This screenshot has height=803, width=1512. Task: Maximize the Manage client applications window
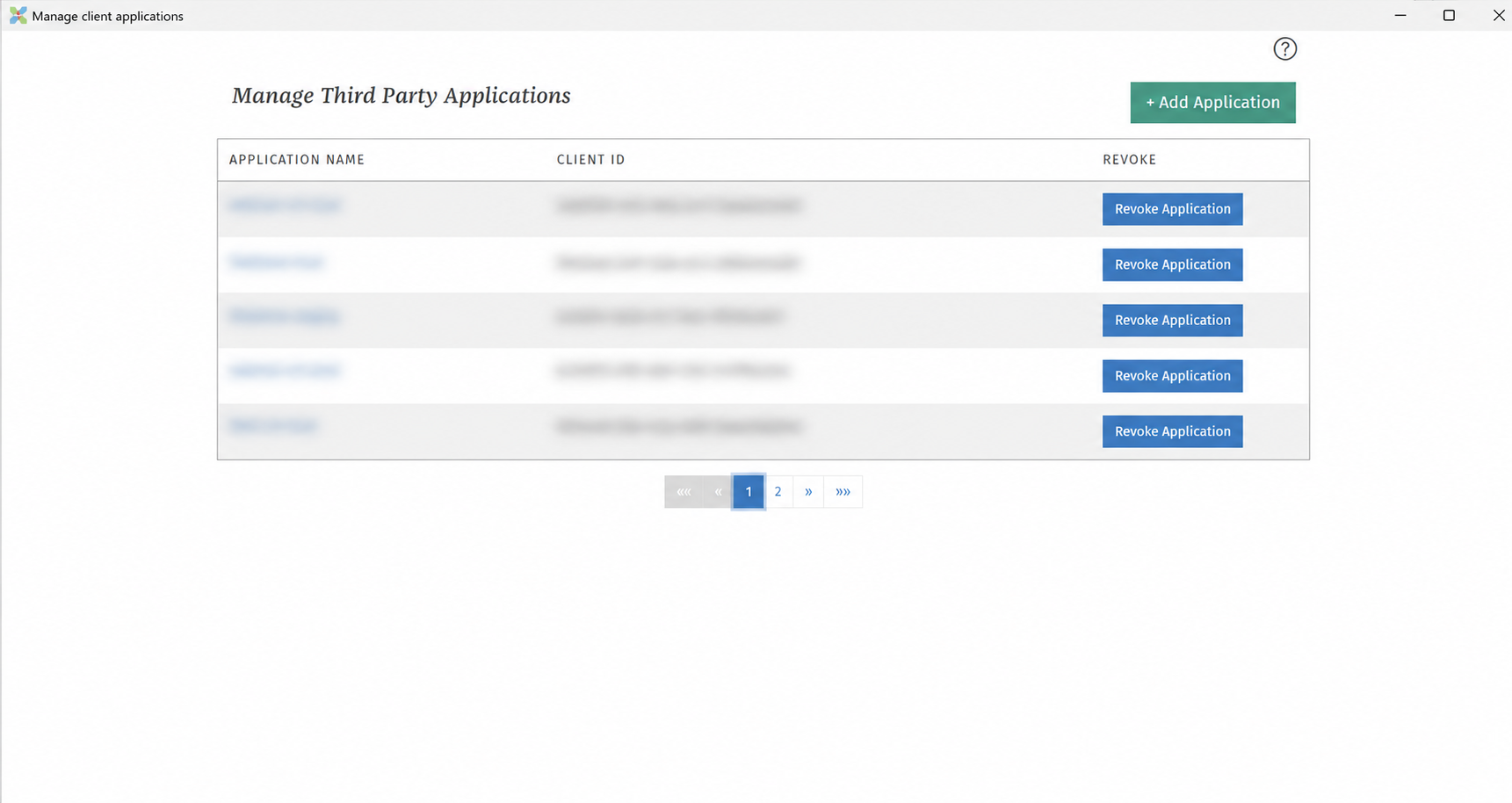click(1449, 16)
